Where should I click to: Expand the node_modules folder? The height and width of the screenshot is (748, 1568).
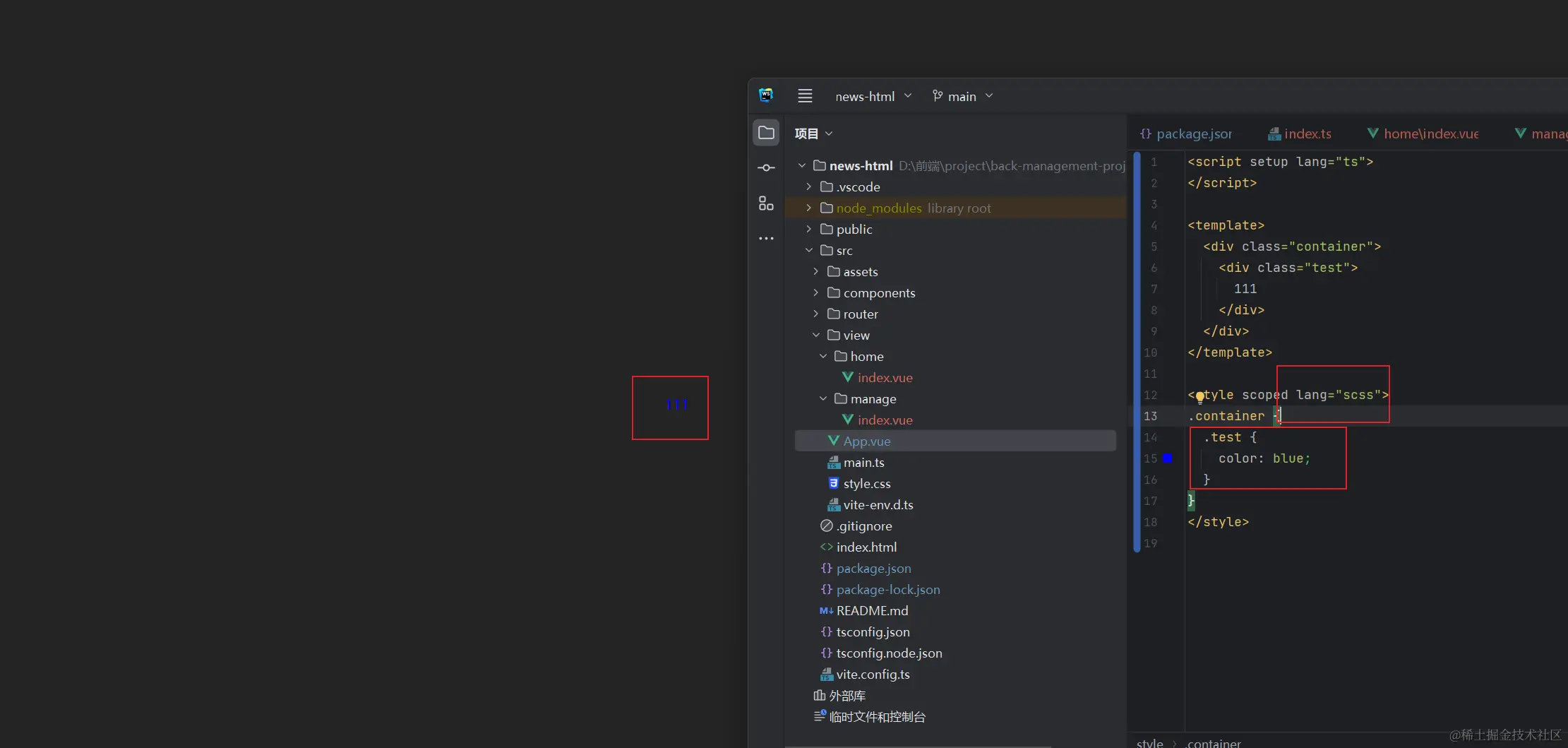pyautogui.click(x=808, y=208)
